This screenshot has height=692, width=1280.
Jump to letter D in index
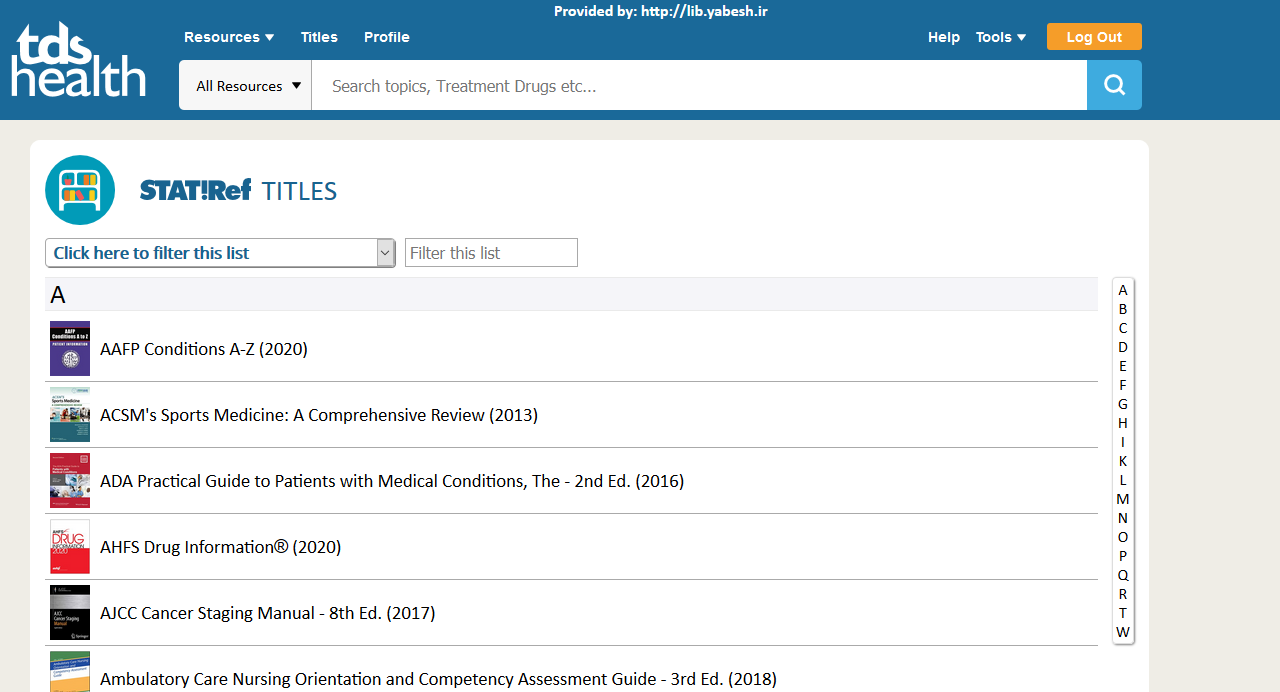[1123, 347]
